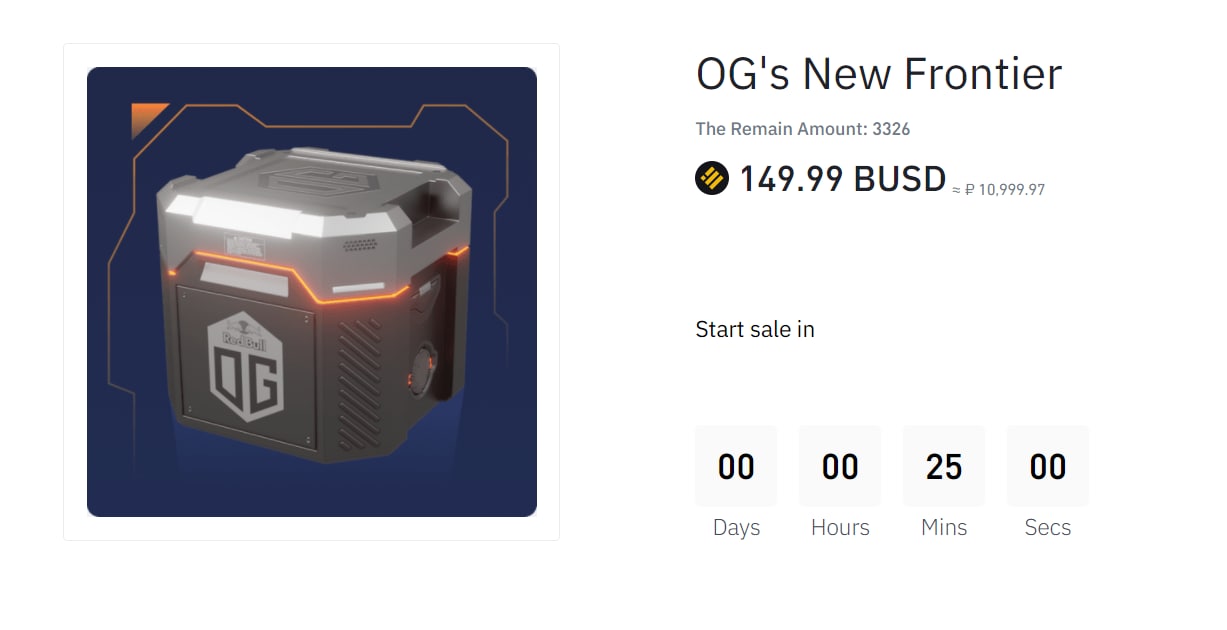Click the Secs label under the countdown

coord(1048,527)
